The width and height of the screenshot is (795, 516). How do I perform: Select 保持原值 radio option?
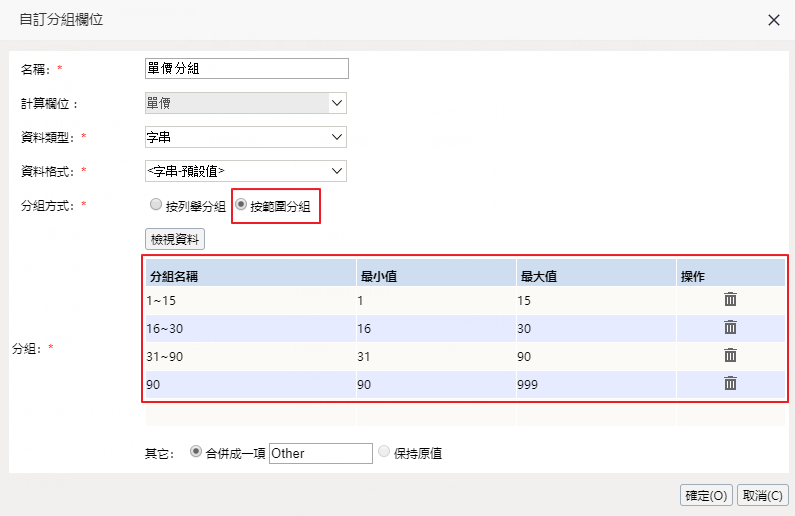point(385,452)
